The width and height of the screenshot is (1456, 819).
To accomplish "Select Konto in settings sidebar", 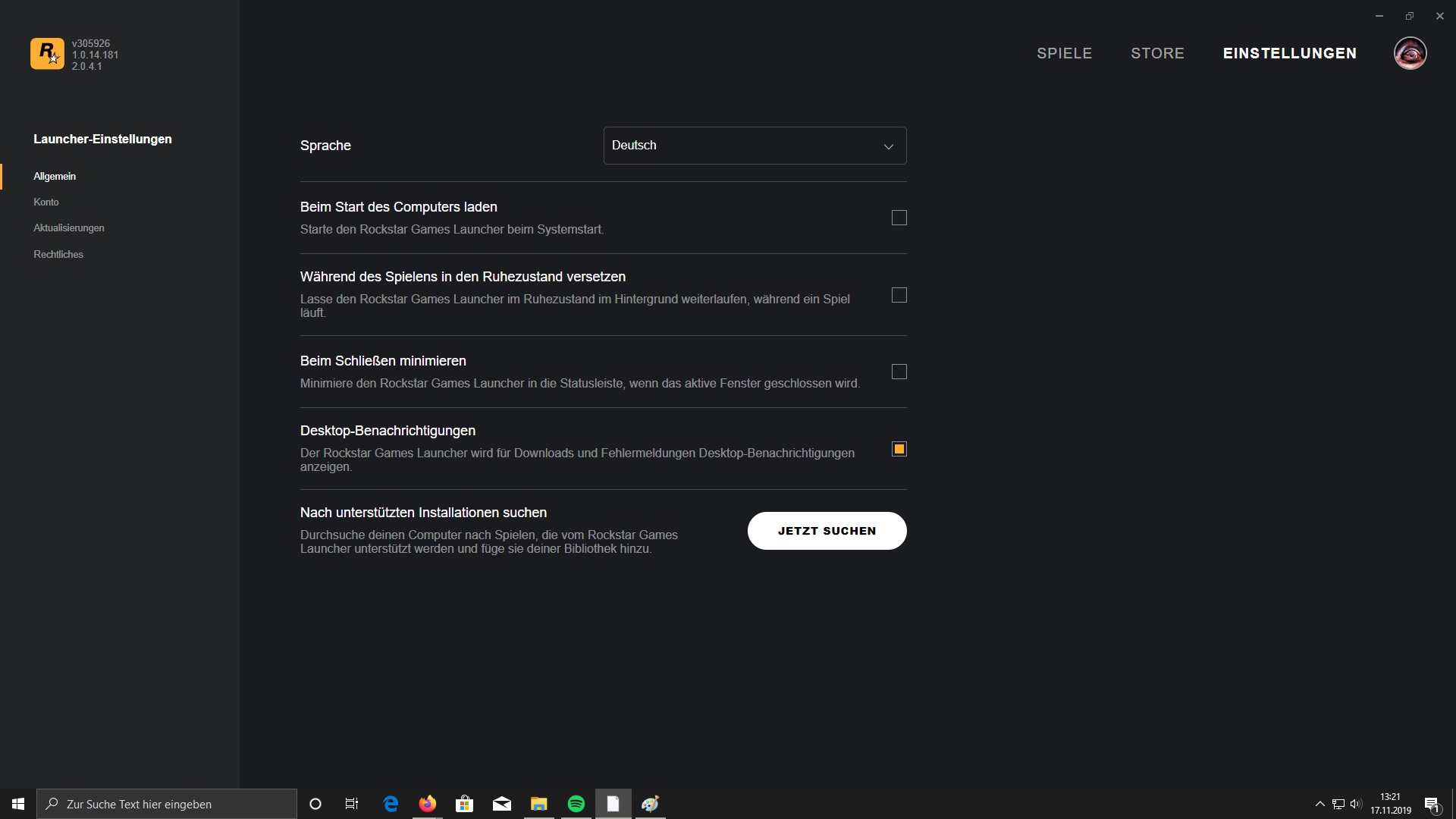I will pos(46,202).
